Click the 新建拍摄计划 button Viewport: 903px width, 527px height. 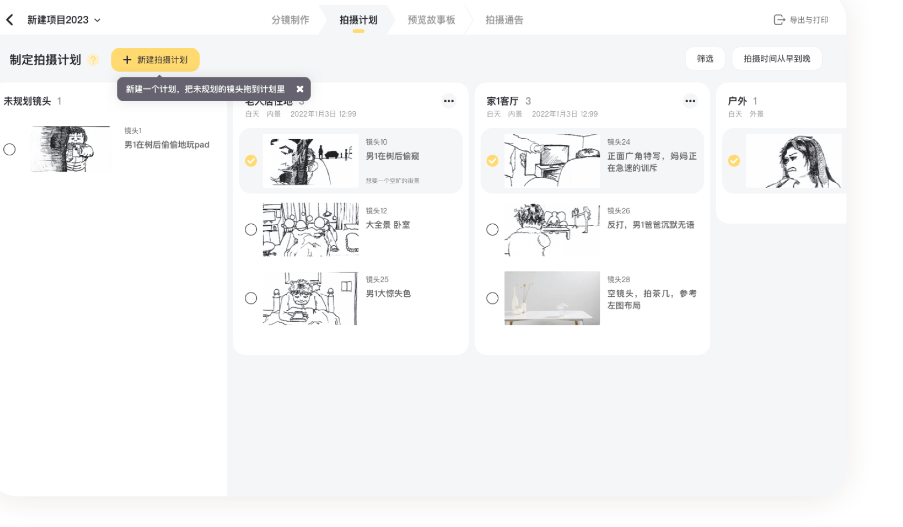point(155,60)
